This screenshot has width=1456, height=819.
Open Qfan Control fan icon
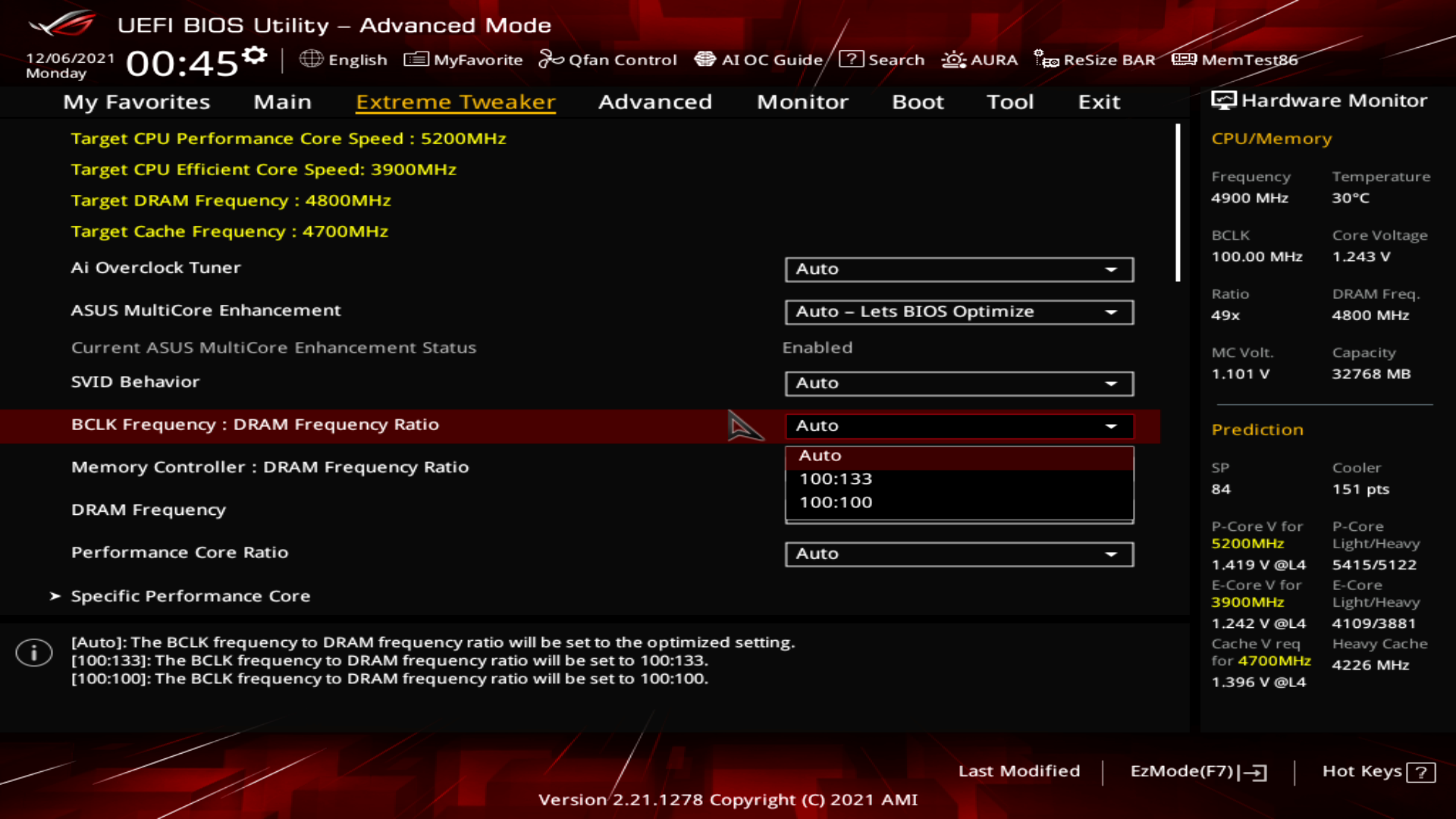point(551,59)
